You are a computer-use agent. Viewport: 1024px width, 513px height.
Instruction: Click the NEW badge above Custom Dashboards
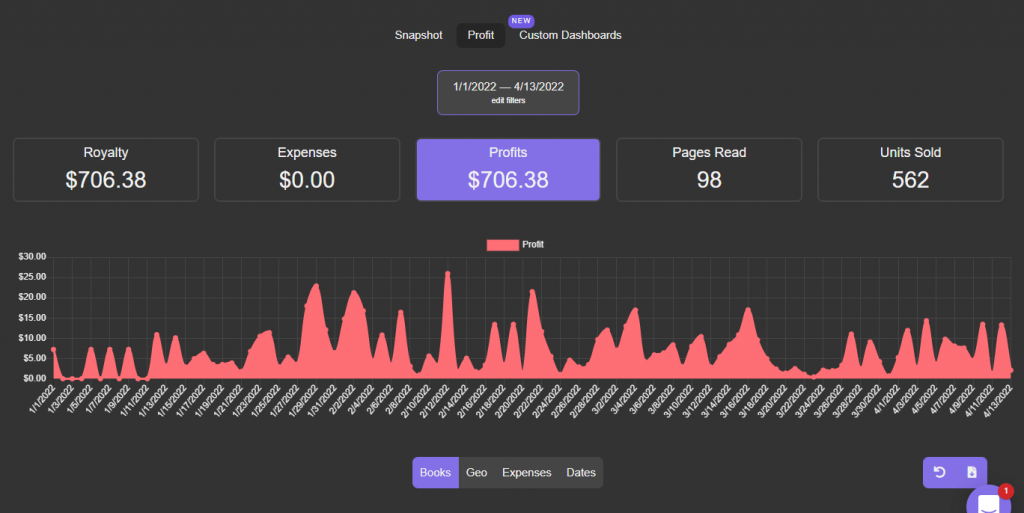click(521, 20)
